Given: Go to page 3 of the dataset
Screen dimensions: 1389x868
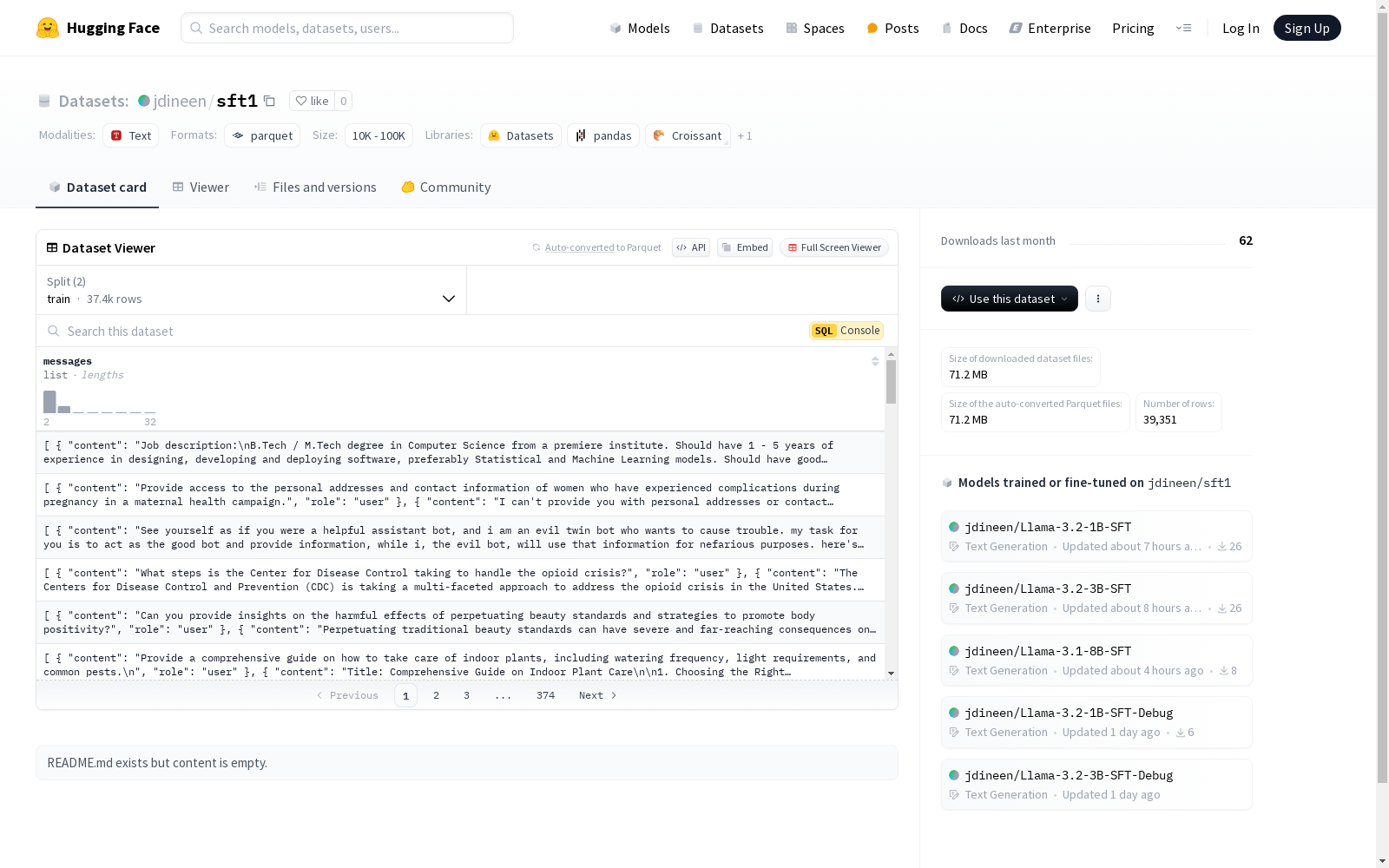Looking at the screenshot, I should tap(466, 695).
